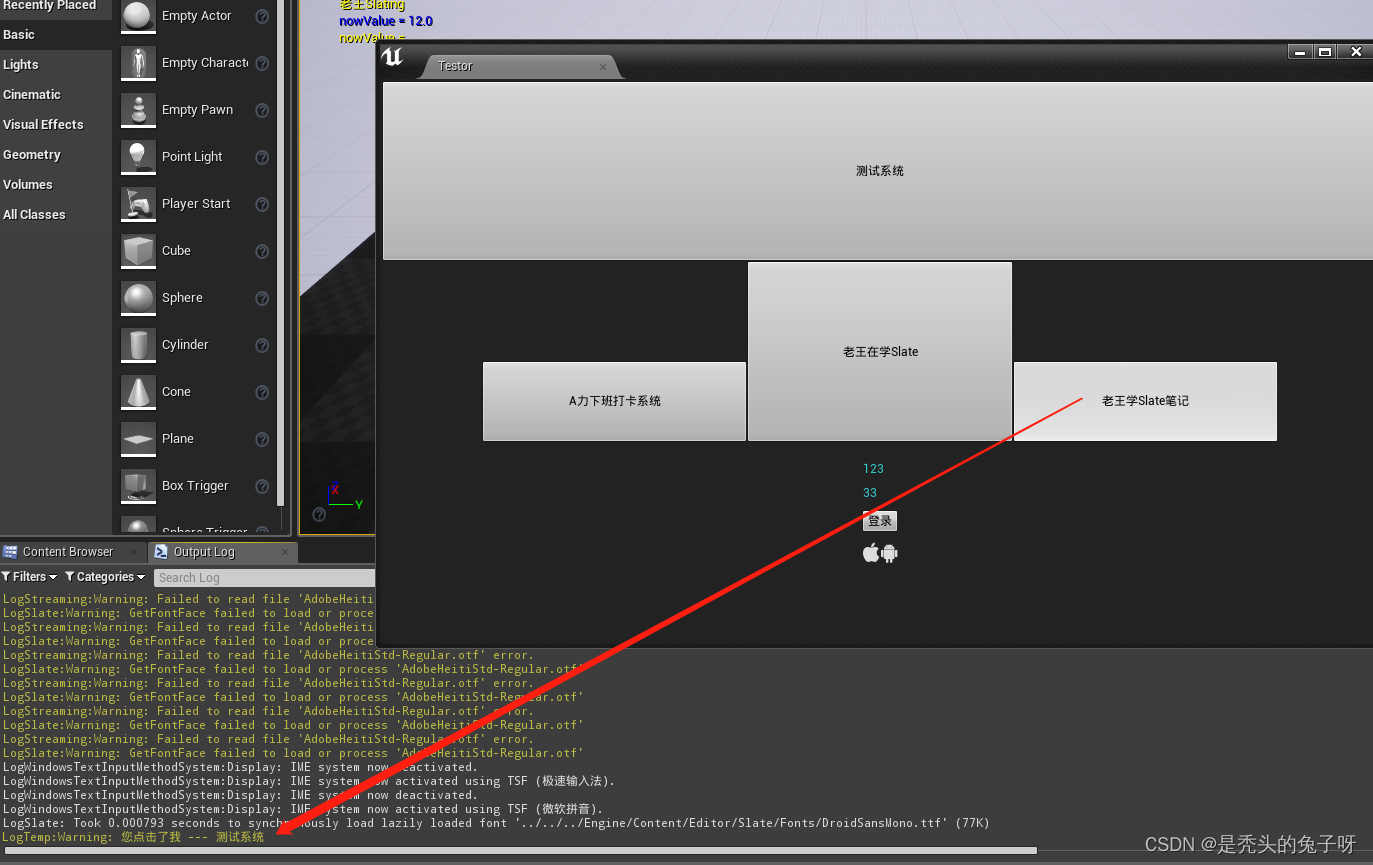The width and height of the screenshot is (1373, 865).
Task: Open the Cinematic category
Action: coord(55,95)
